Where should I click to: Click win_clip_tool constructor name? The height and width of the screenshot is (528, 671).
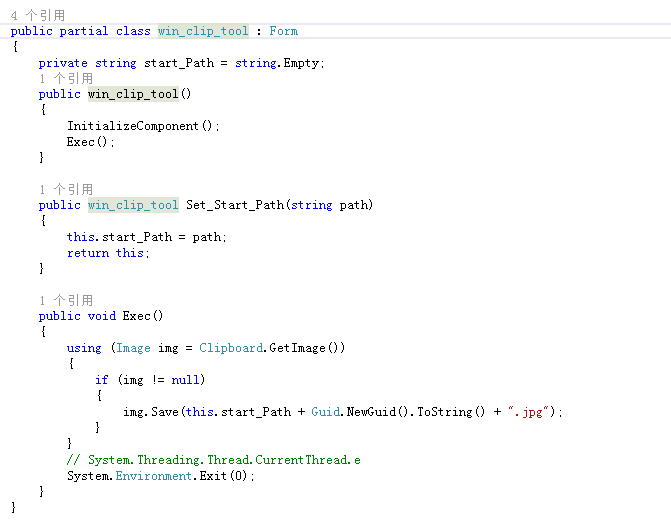(133, 94)
